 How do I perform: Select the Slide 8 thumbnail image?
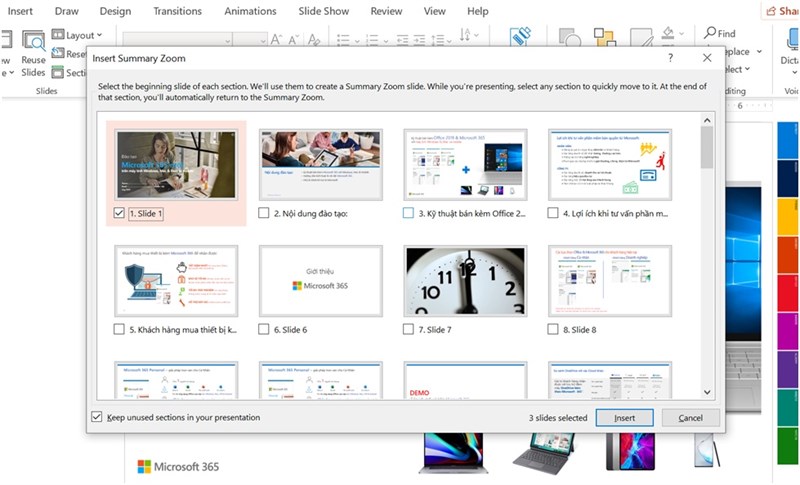pos(610,280)
